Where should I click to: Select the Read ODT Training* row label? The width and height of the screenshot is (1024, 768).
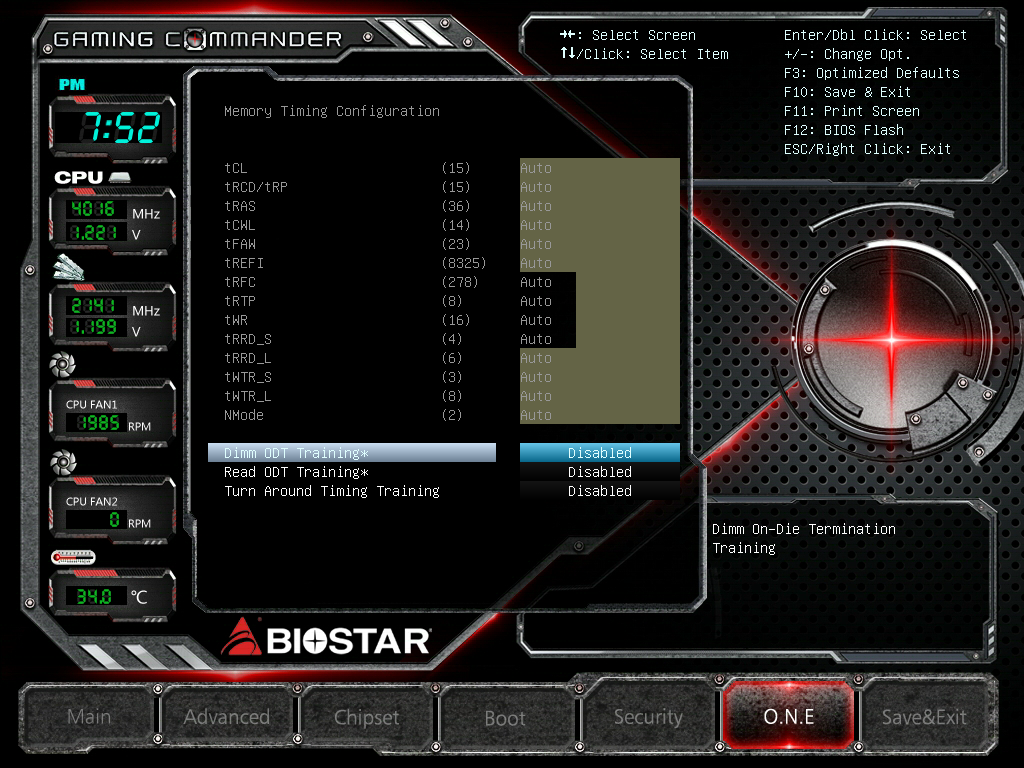coord(296,472)
